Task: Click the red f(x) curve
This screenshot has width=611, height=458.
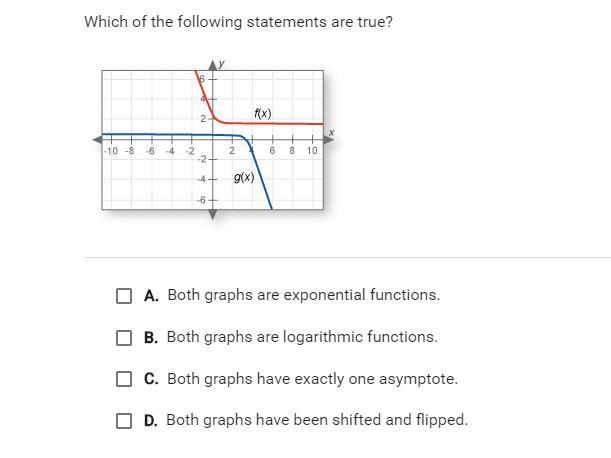Action: tap(273, 124)
